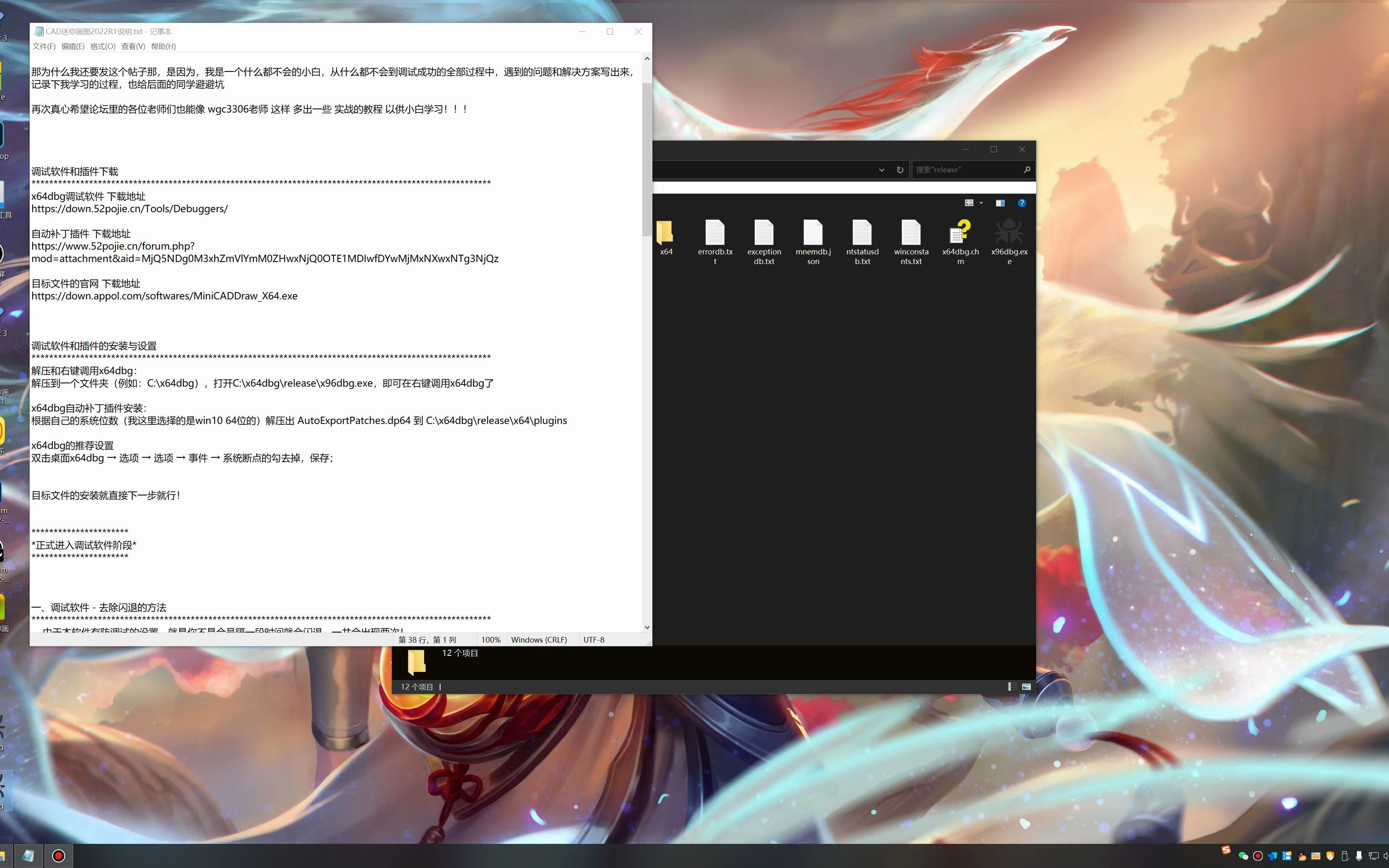This screenshot has width=1389, height=868.
Task: Open the 格式(O) menu in Notepad
Action: pyautogui.click(x=103, y=47)
